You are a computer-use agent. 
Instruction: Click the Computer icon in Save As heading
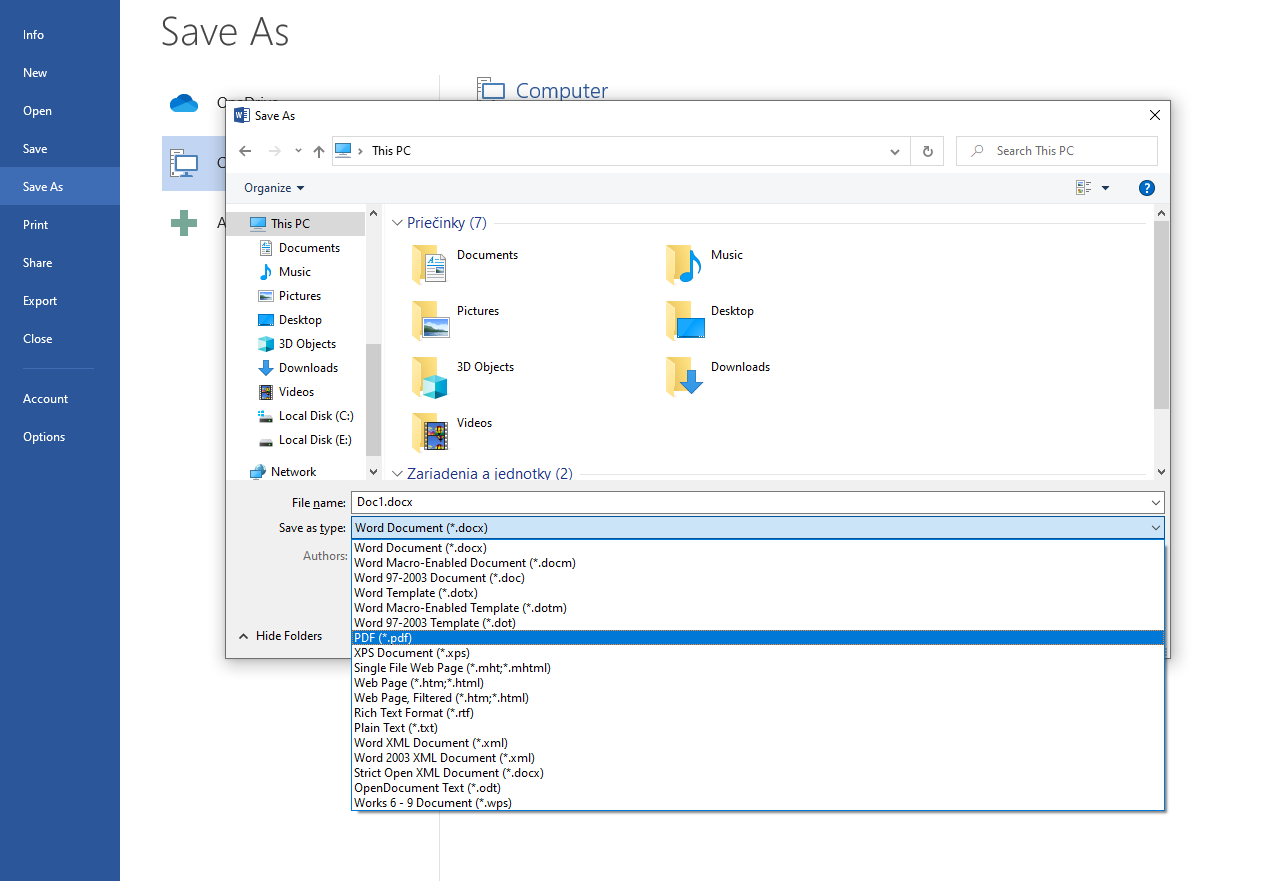point(491,90)
